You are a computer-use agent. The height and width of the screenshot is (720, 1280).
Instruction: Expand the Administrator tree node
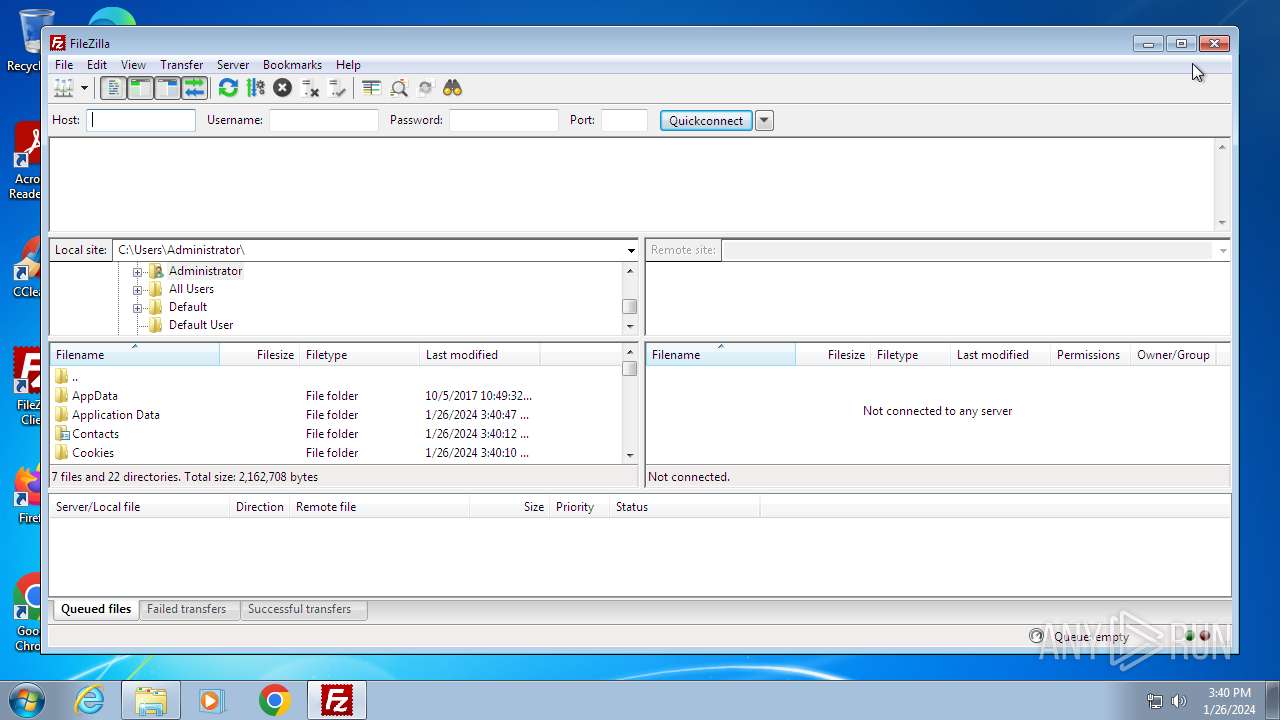(138, 271)
